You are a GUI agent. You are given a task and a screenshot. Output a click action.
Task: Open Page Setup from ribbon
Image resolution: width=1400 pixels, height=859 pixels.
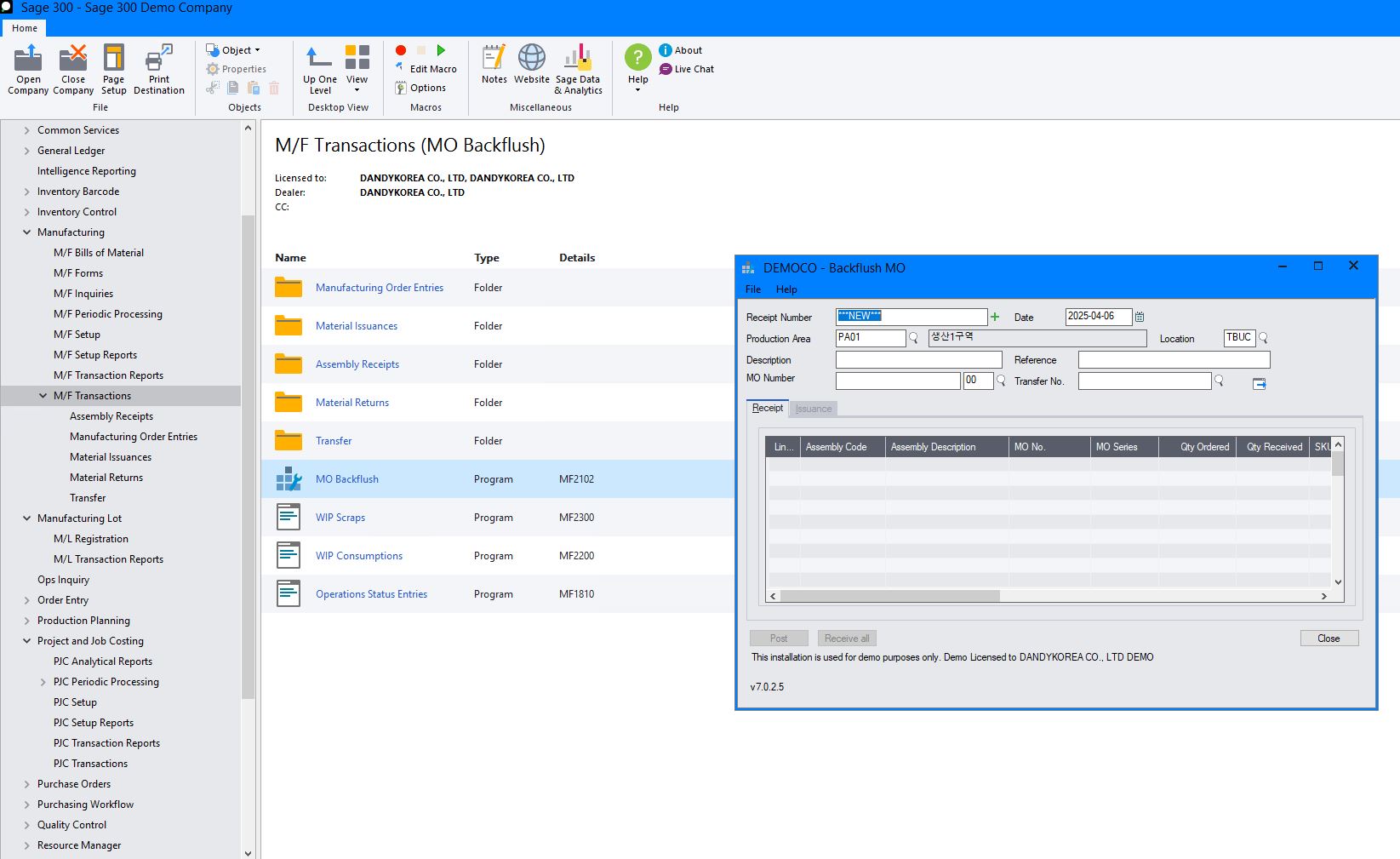(x=113, y=69)
